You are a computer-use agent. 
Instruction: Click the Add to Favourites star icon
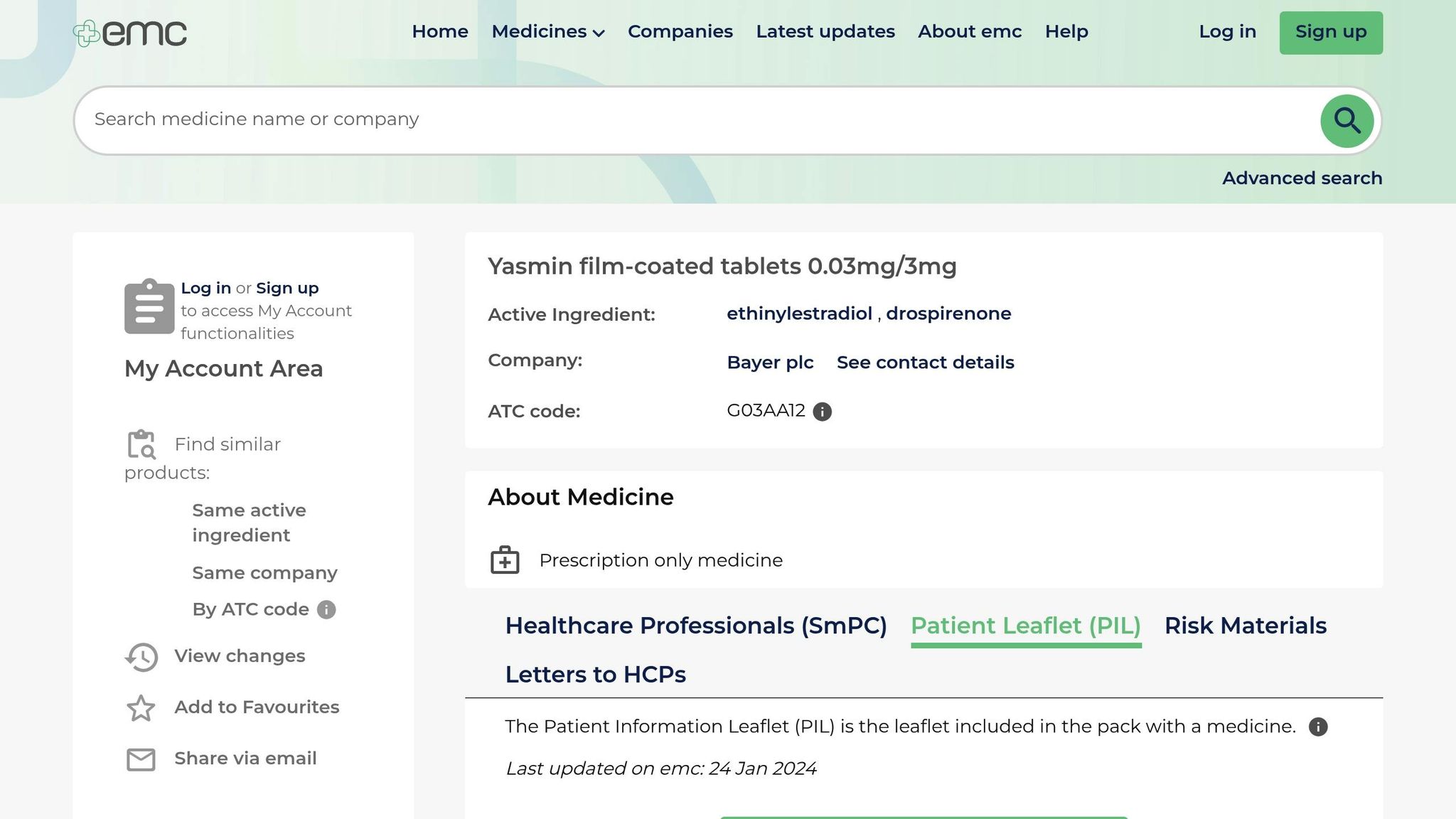(141, 708)
